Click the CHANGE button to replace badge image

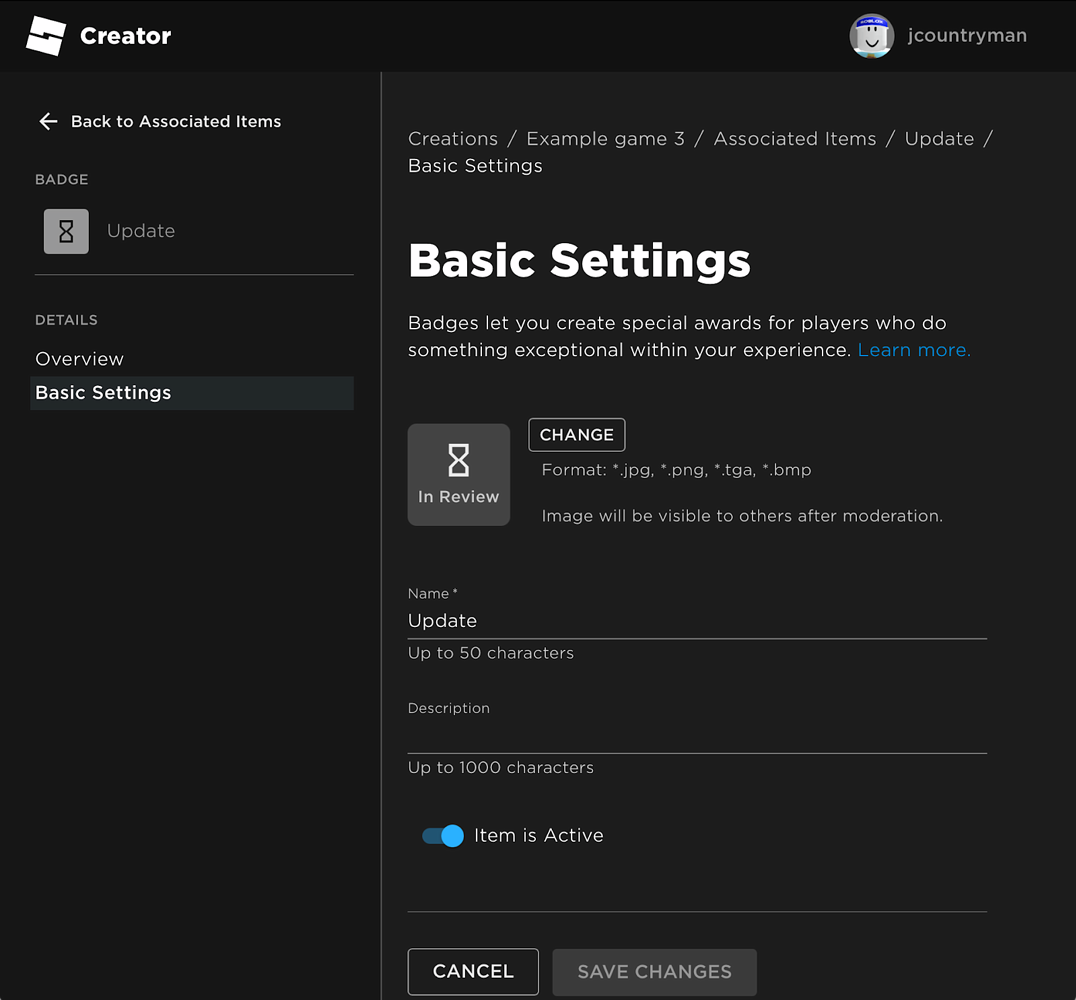coord(576,434)
